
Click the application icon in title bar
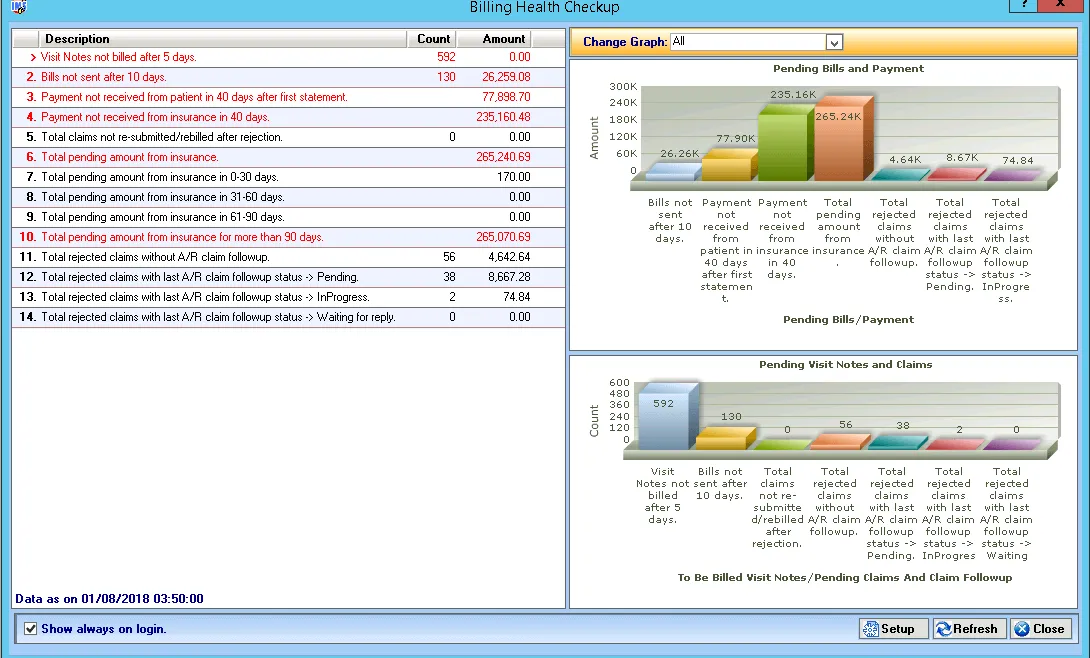pos(18,7)
